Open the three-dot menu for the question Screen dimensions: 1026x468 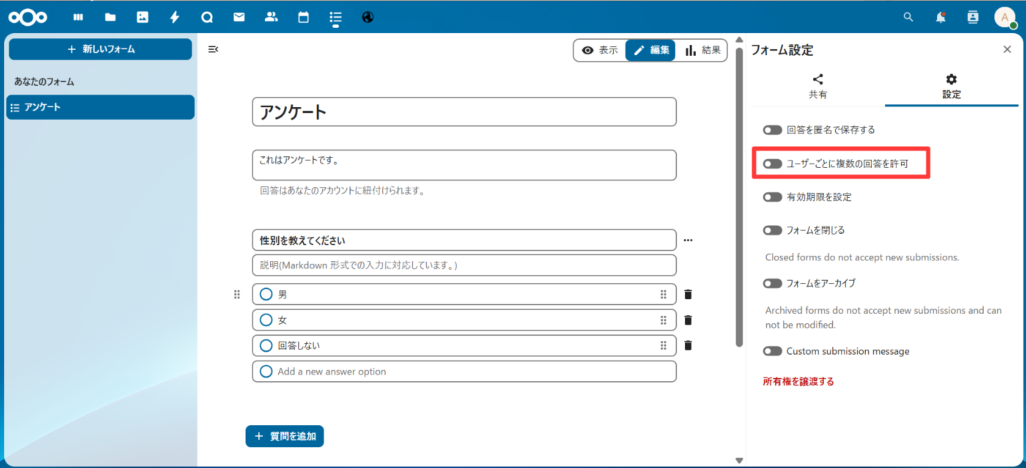point(688,240)
